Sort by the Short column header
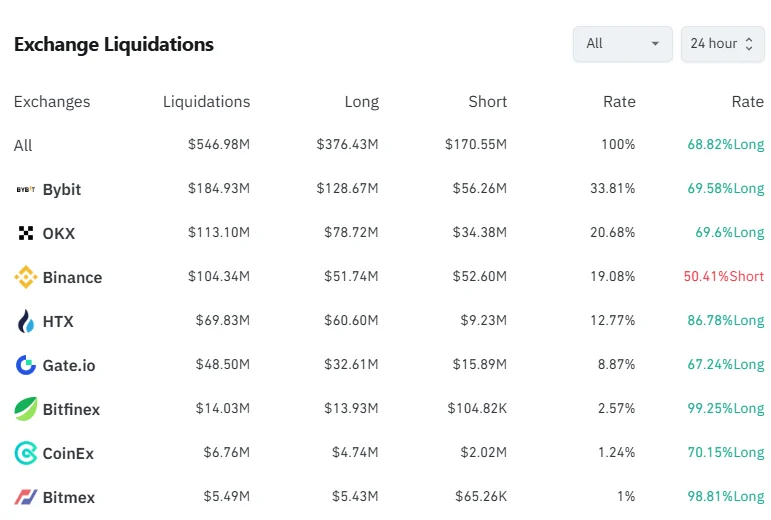The width and height of the screenshot is (771, 520). (487, 102)
